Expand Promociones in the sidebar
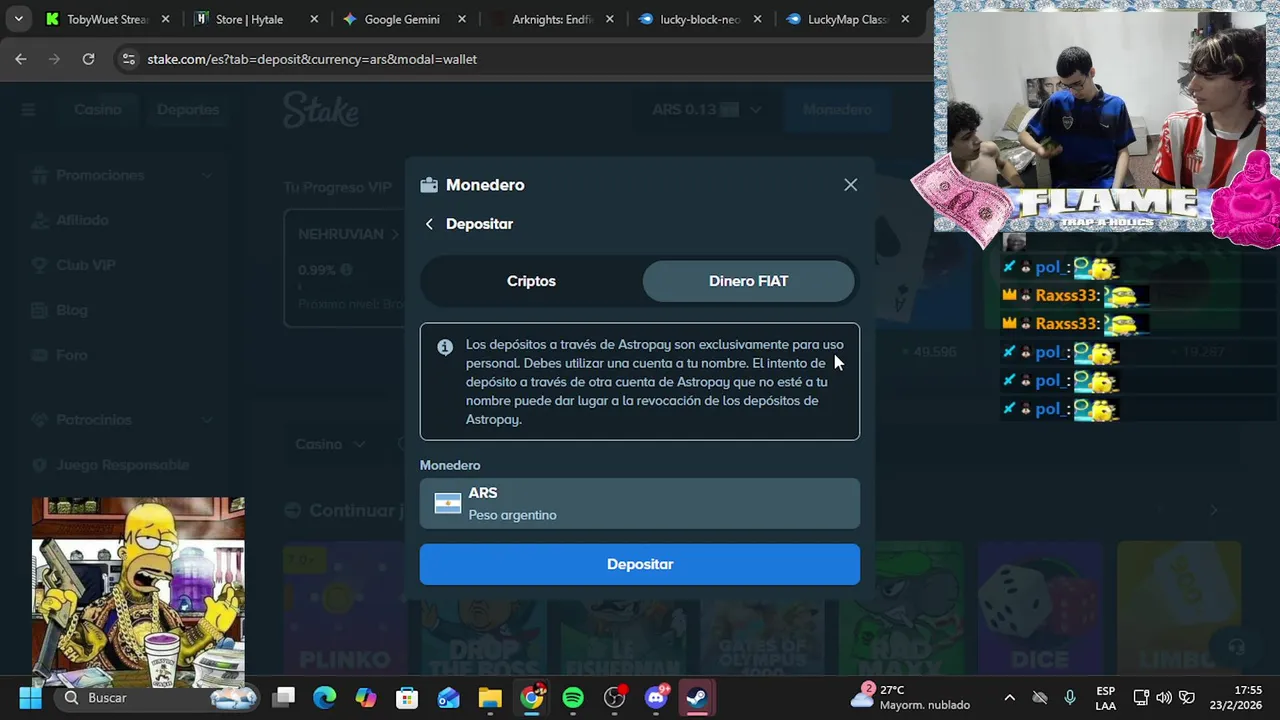The height and width of the screenshot is (720, 1280). pos(122,175)
